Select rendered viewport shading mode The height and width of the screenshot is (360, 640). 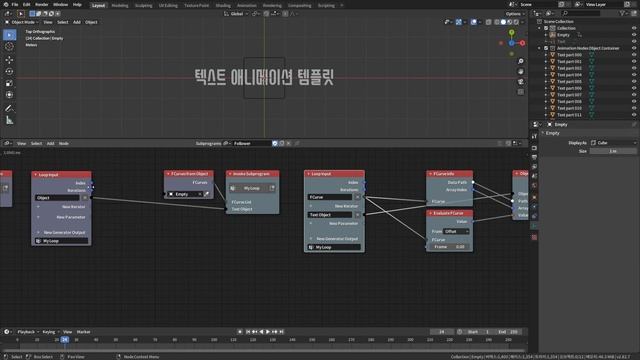pyautogui.click(x=516, y=22)
